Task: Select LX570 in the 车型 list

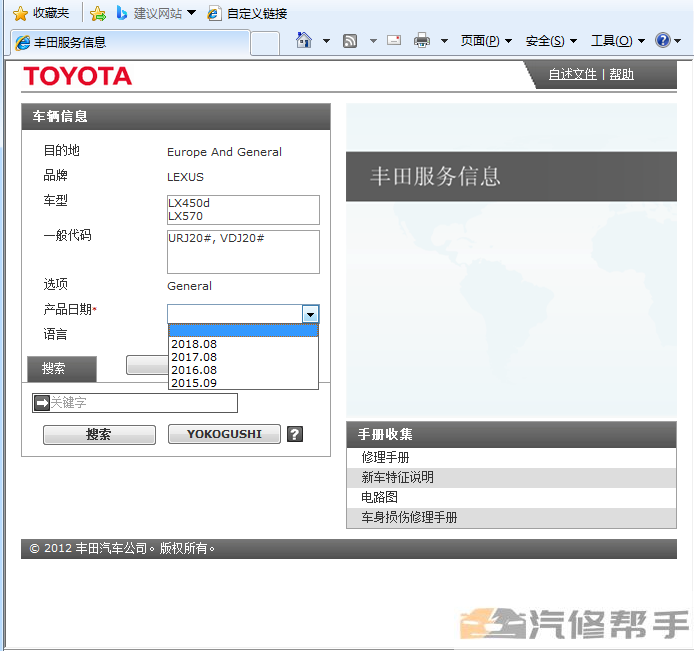Action: coord(243,216)
